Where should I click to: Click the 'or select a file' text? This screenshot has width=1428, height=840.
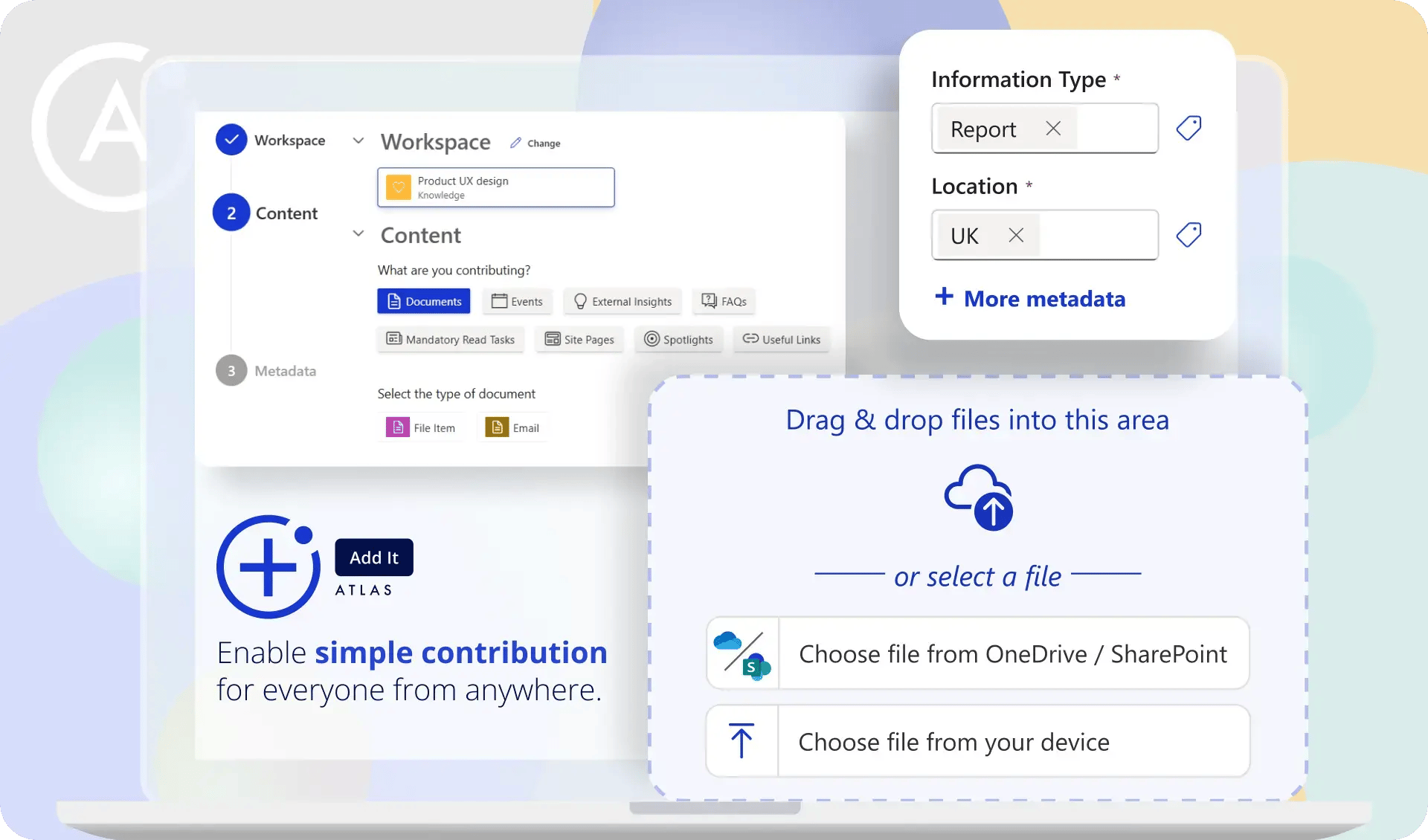click(x=977, y=576)
